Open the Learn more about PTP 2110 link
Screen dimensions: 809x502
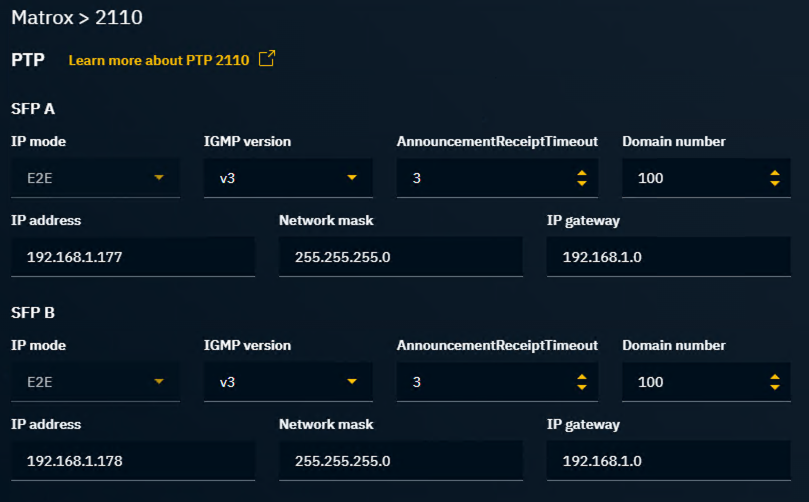coord(159,60)
